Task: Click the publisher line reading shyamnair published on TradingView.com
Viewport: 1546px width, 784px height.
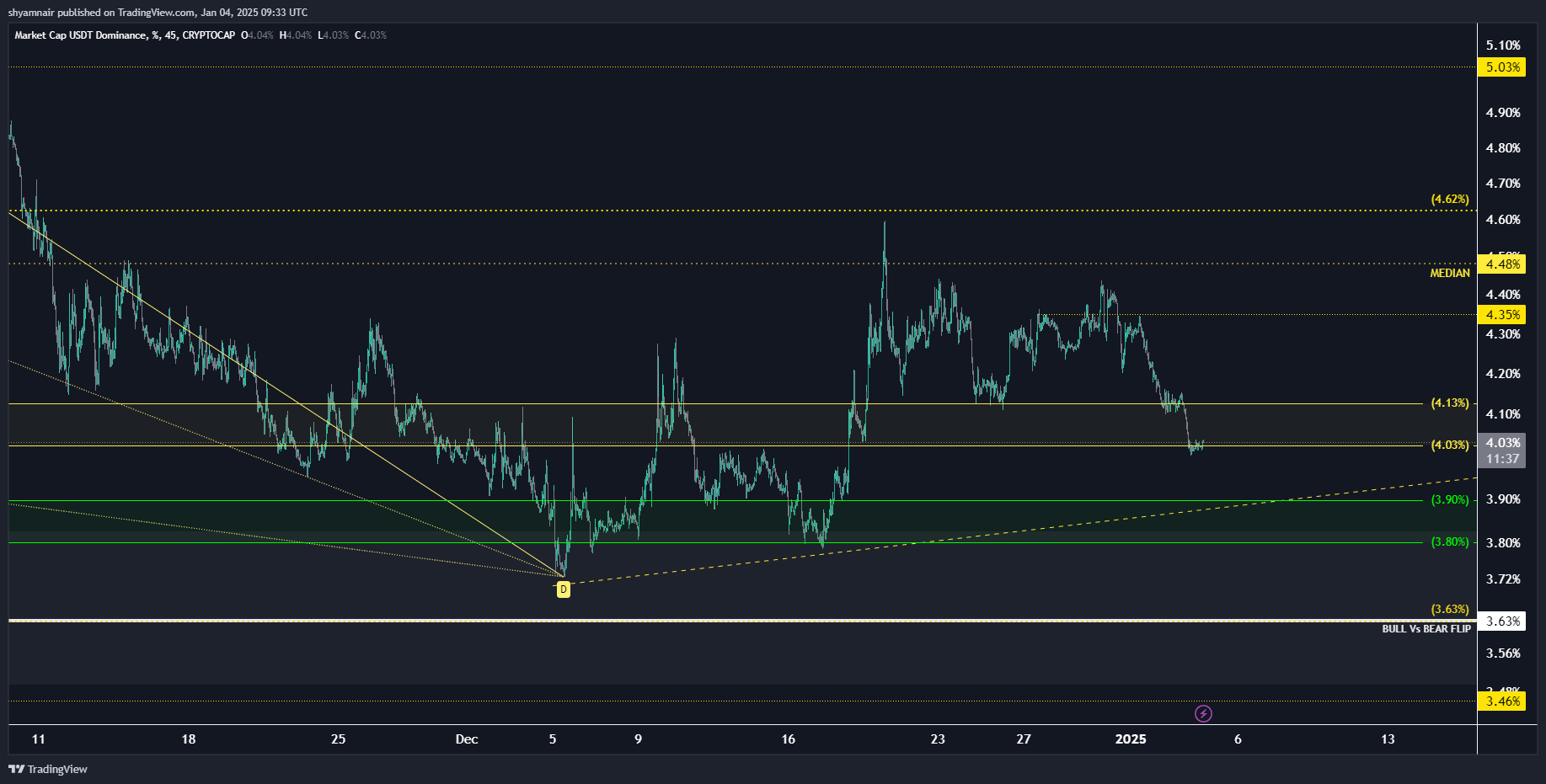Action: point(158,12)
